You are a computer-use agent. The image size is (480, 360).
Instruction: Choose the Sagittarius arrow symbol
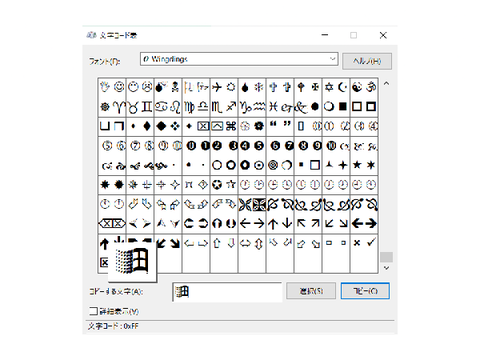231,107
